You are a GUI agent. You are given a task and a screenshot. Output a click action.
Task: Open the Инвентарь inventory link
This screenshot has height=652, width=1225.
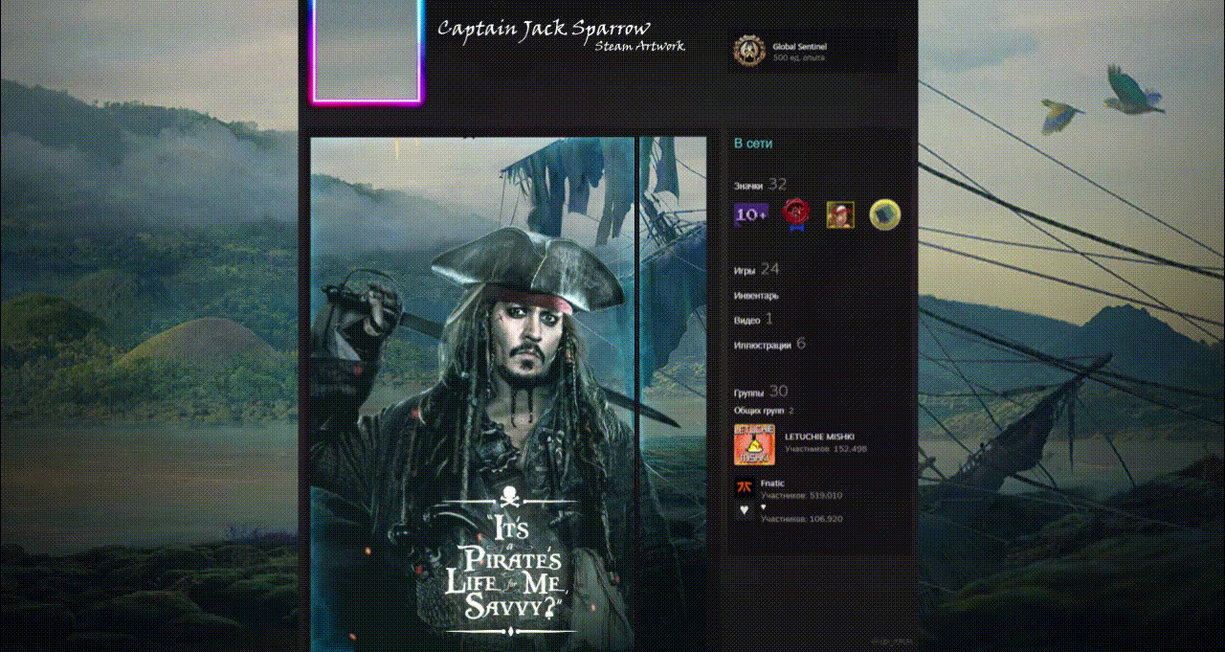756,296
